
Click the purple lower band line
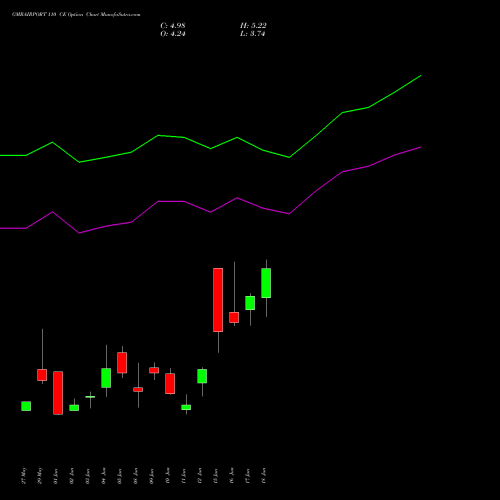[x=211, y=212]
